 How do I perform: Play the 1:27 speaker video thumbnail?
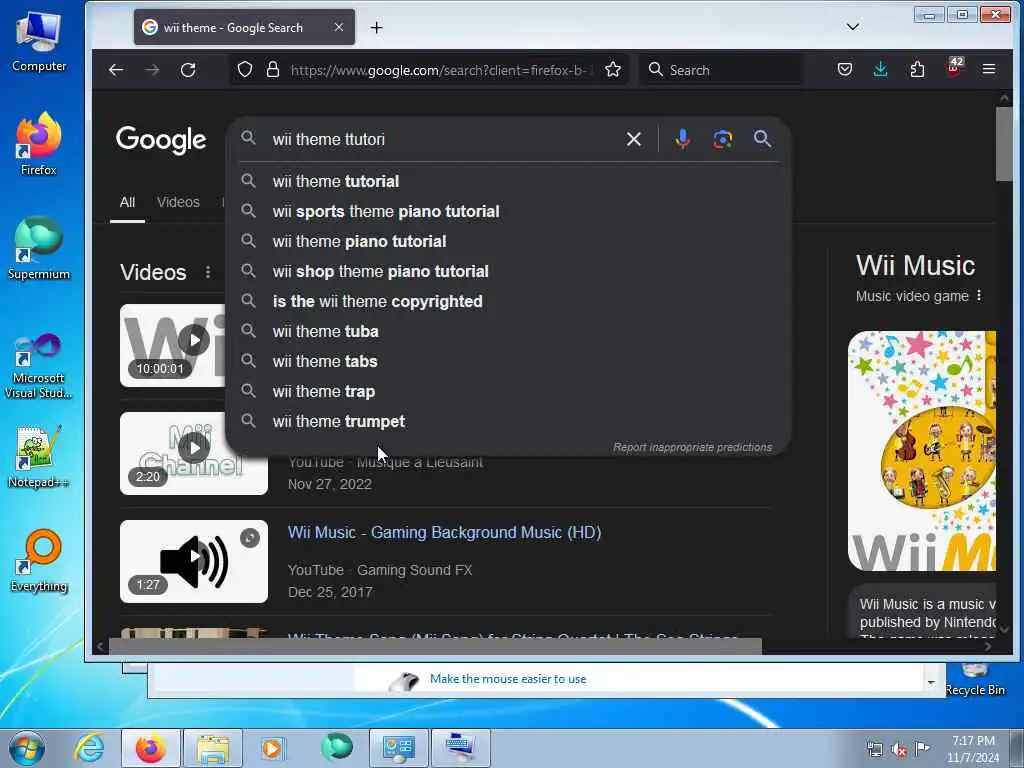[194, 561]
